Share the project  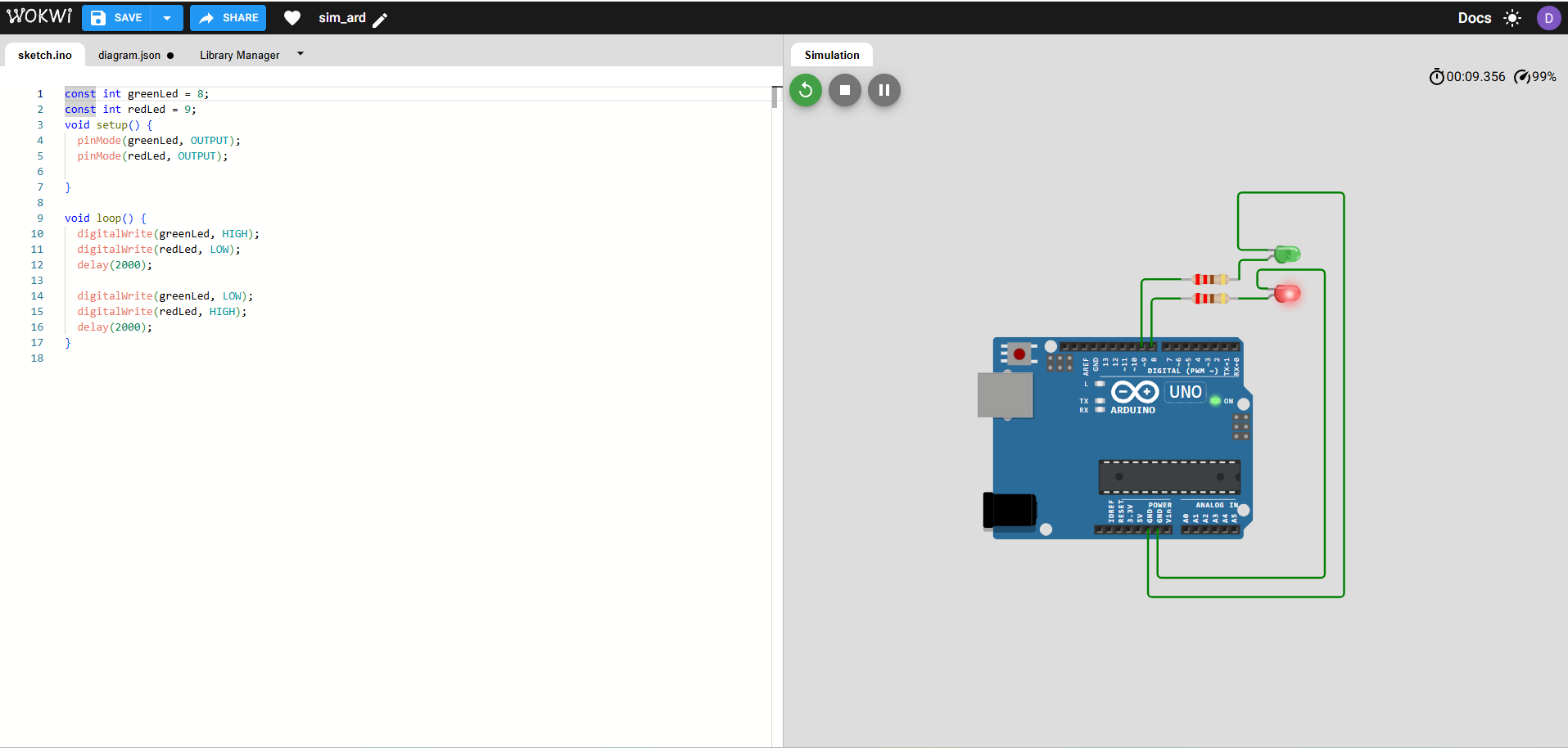click(x=228, y=17)
